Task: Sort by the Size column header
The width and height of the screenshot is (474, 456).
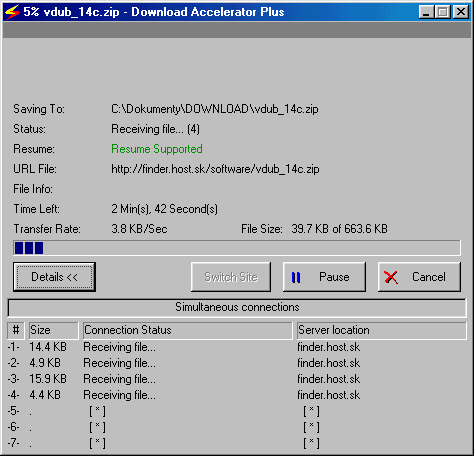Action: point(54,330)
